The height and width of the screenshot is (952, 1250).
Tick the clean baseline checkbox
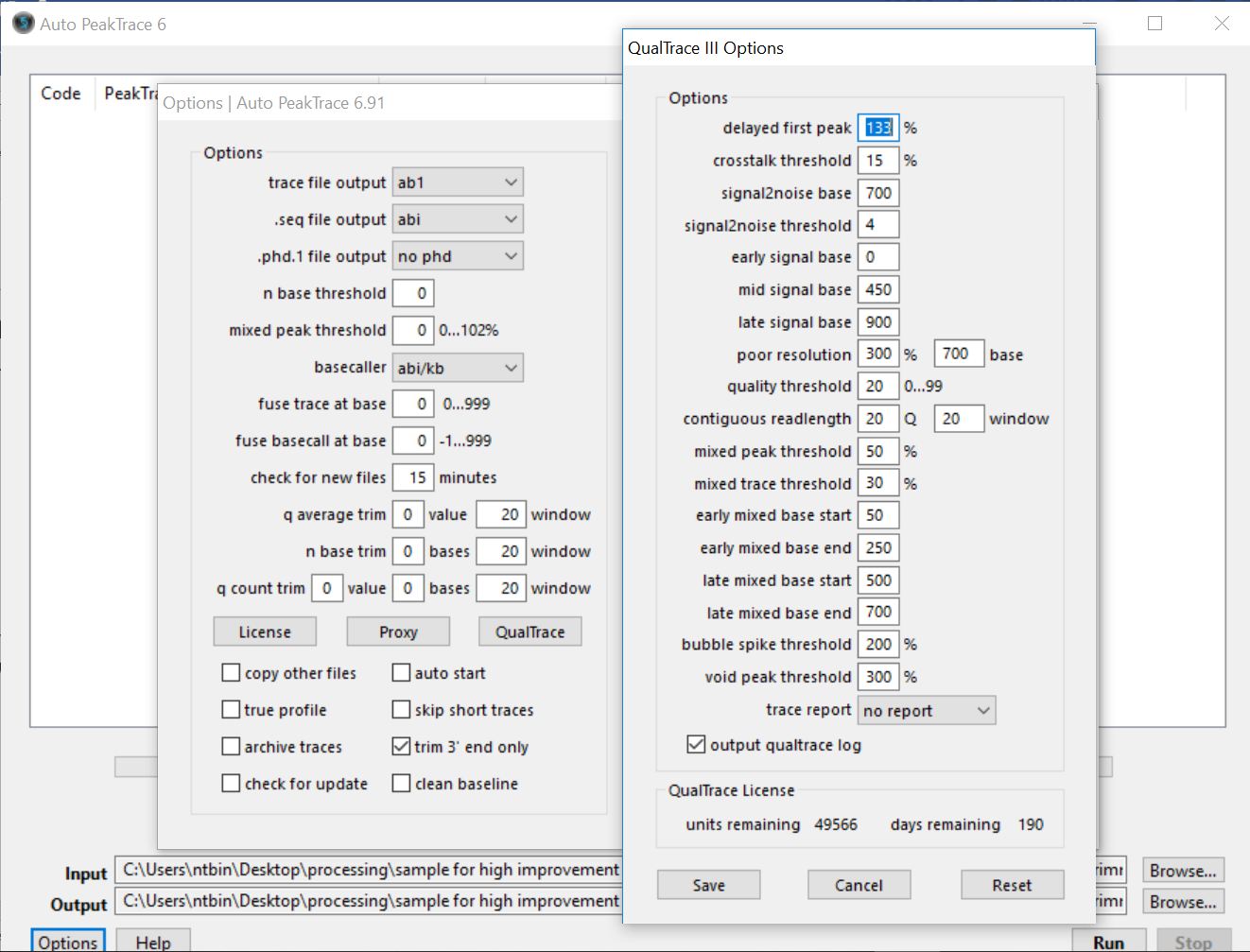(401, 784)
